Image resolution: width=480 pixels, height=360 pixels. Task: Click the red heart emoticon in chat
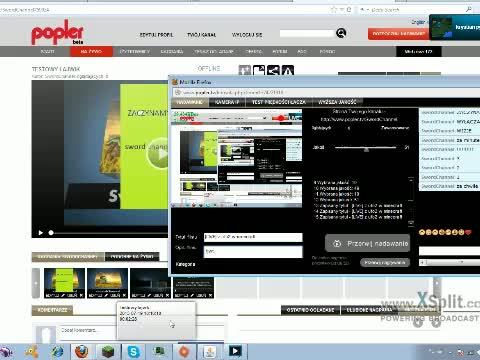[468, 232]
